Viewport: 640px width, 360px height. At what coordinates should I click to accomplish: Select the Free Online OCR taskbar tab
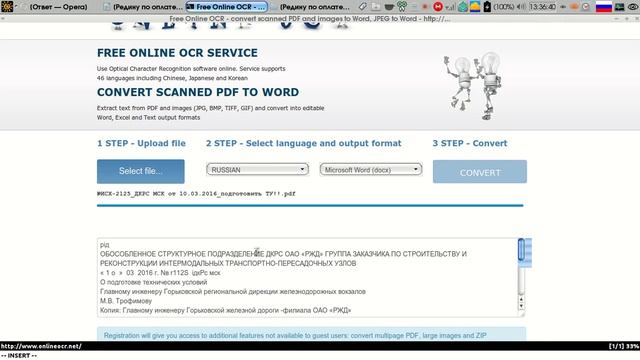click(x=227, y=7)
